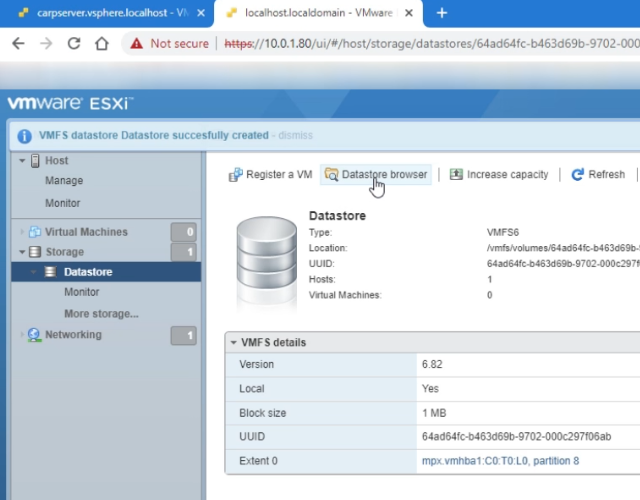This screenshot has height=500, width=640.
Task: Click the Networking globe icon
Action: (34, 335)
